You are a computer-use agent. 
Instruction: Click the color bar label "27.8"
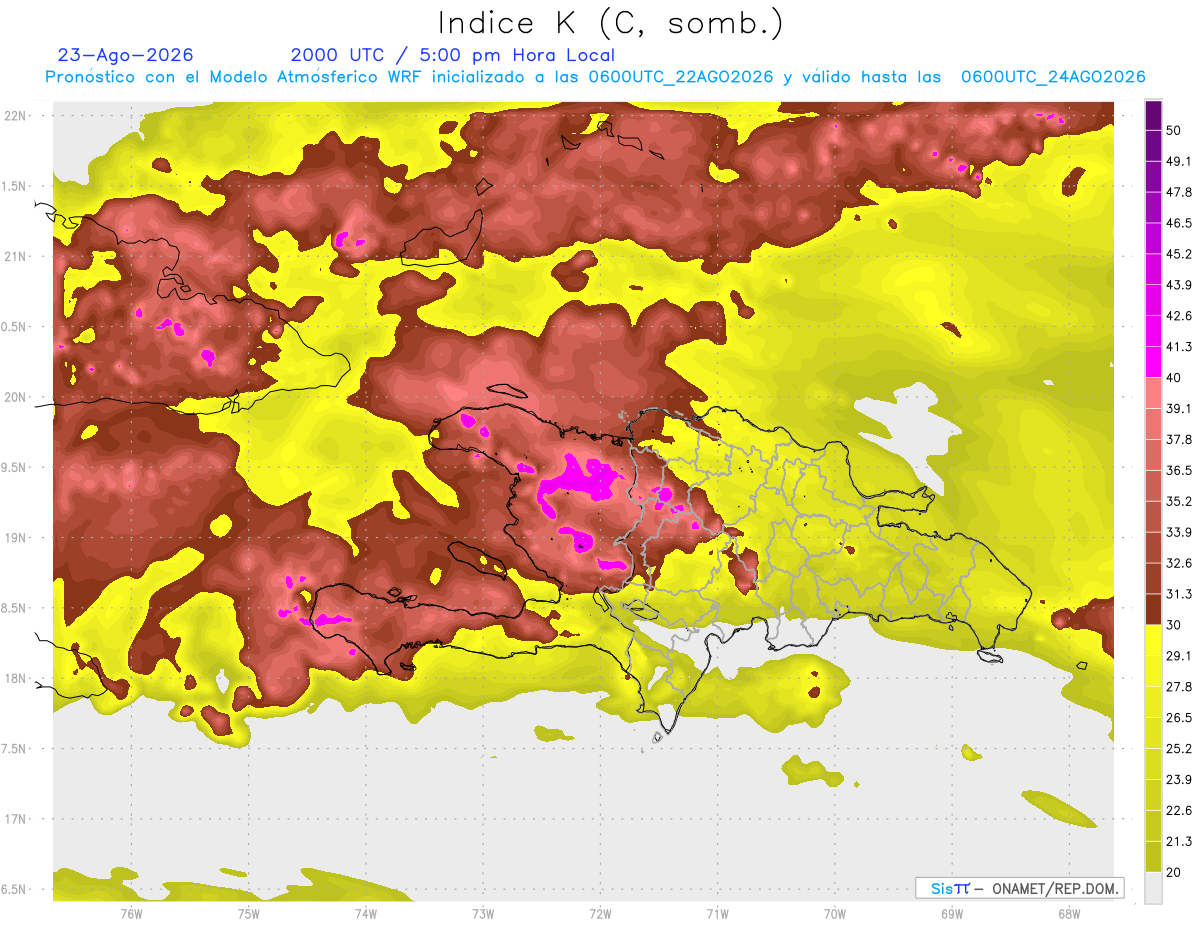point(1179,687)
